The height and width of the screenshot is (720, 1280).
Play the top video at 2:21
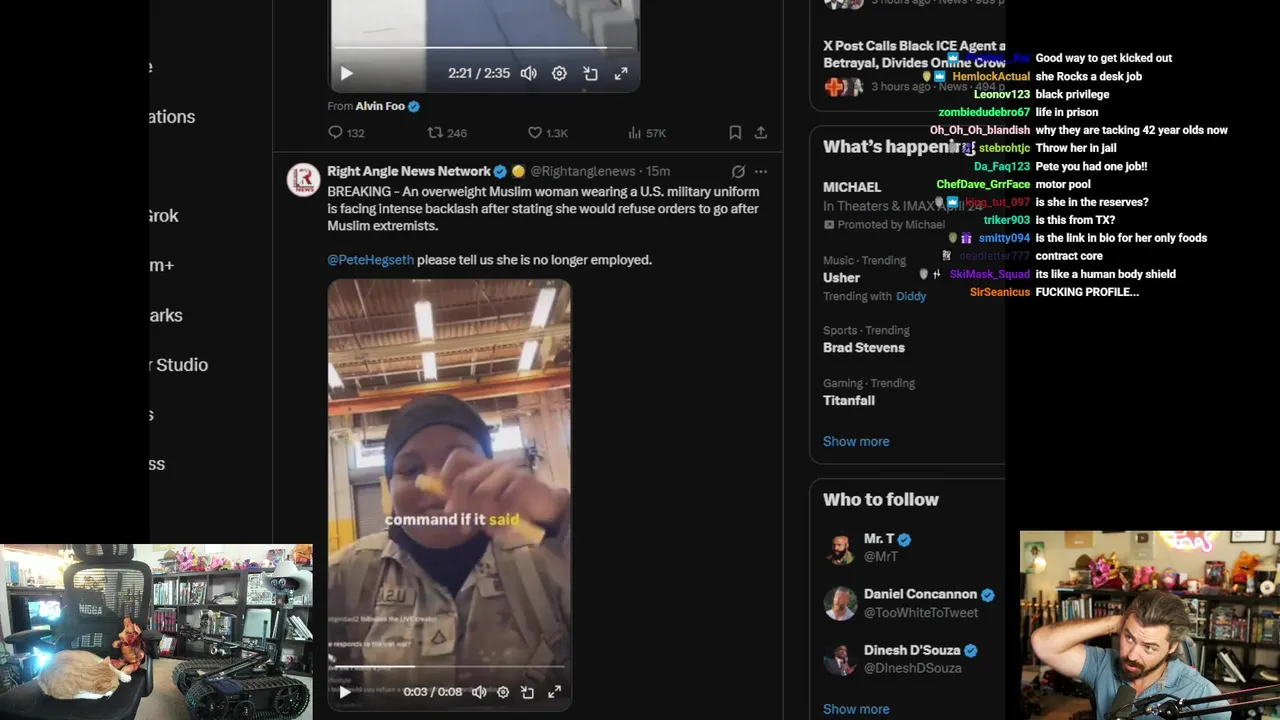pyautogui.click(x=346, y=73)
